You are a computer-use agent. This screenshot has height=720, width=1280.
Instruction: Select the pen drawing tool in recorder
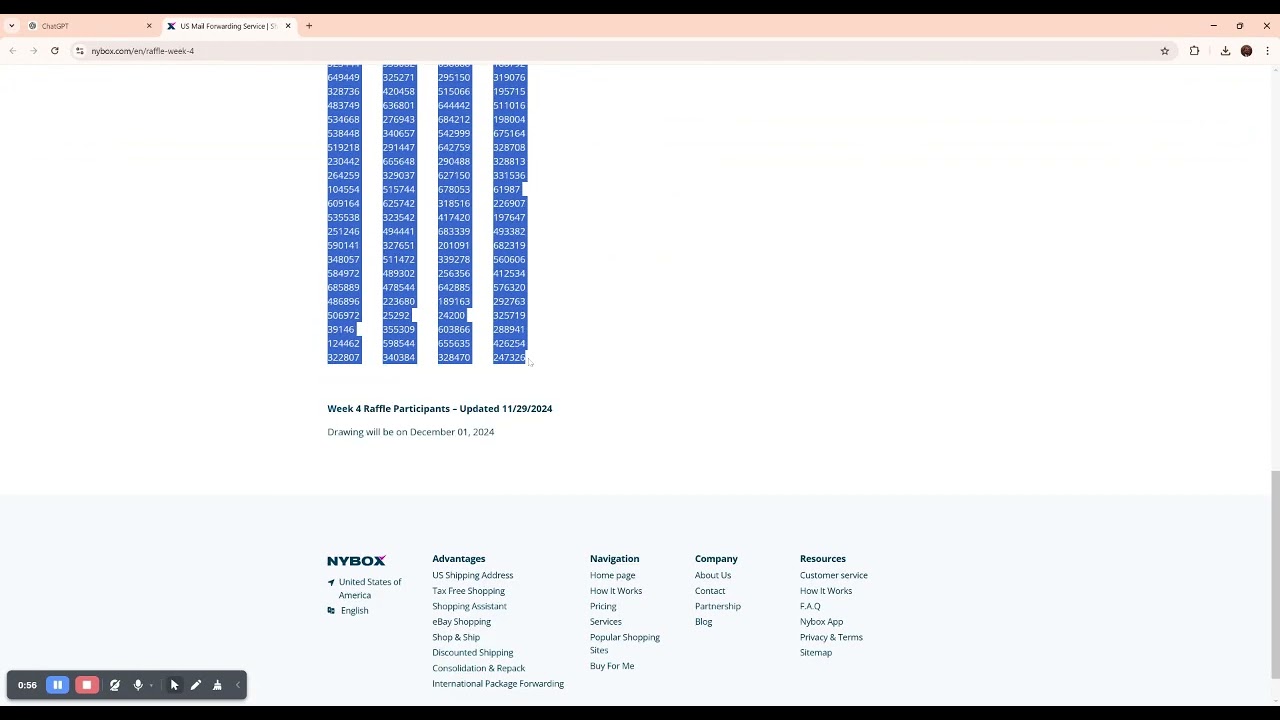click(x=196, y=685)
